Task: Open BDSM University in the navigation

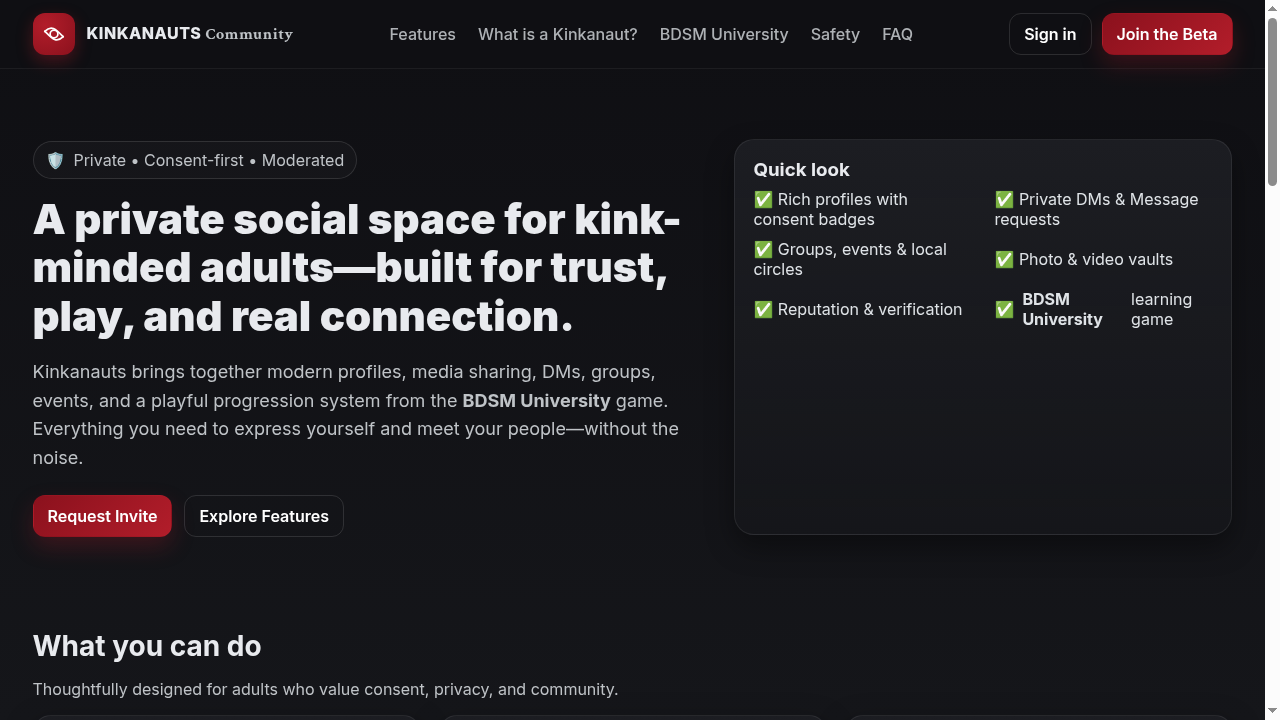Action: pyautogui.click(x=724, y=34)
